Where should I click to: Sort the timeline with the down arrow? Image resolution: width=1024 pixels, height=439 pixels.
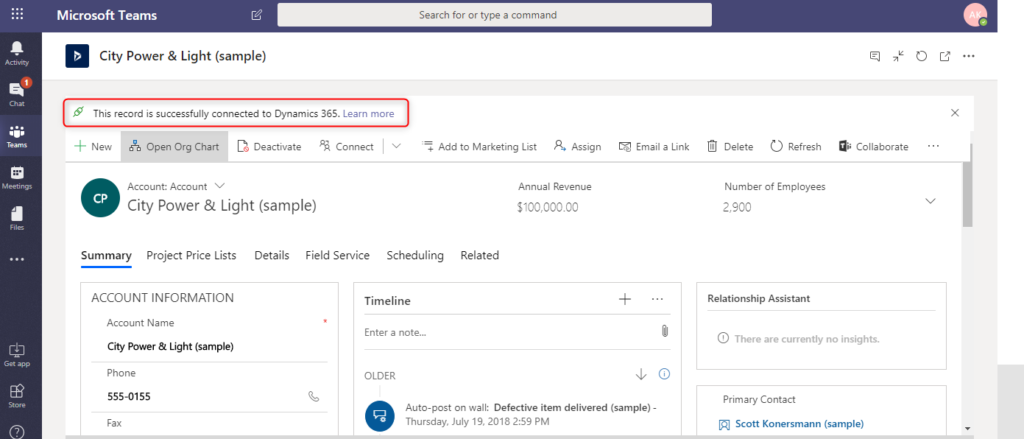coord(641,374)
